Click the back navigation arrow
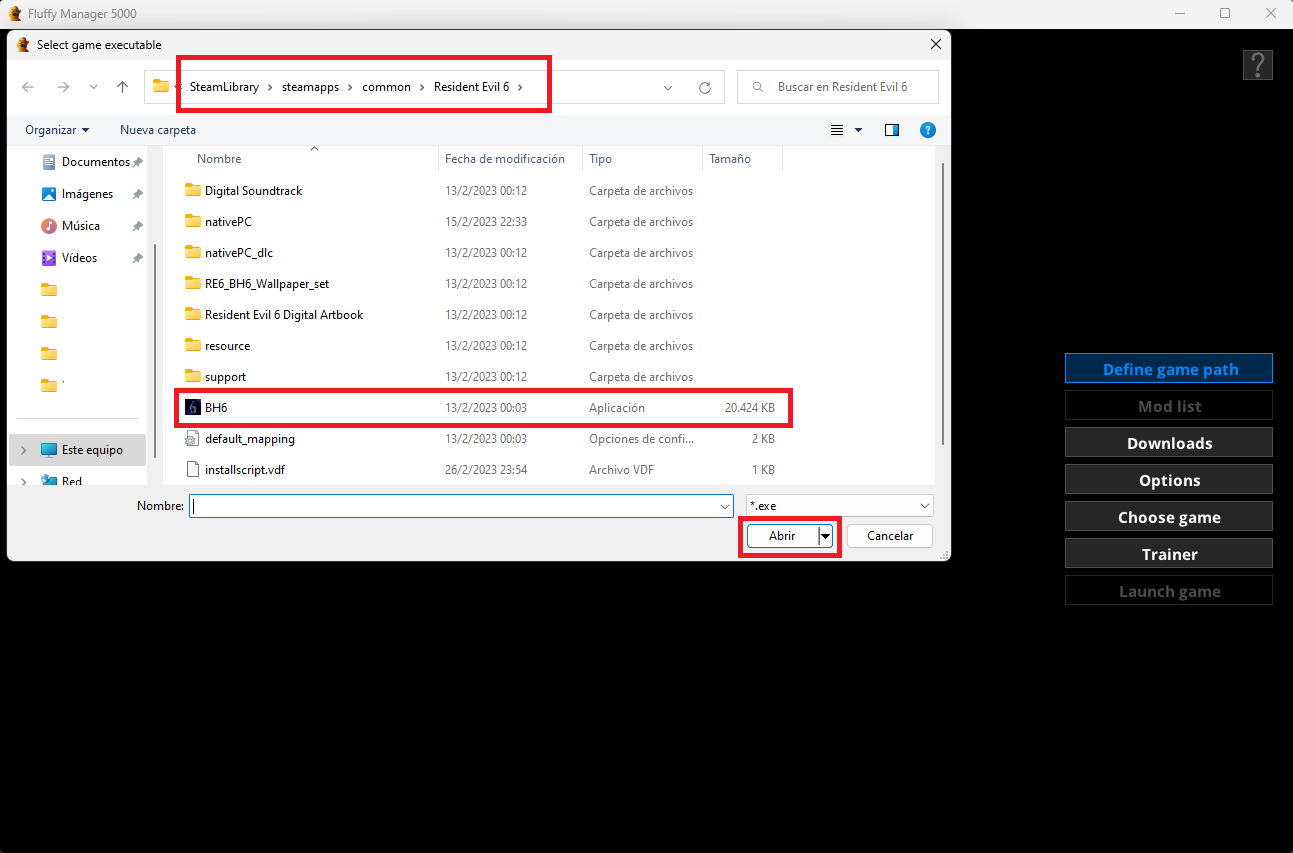The image size is (1293, 853). (28, 87)
